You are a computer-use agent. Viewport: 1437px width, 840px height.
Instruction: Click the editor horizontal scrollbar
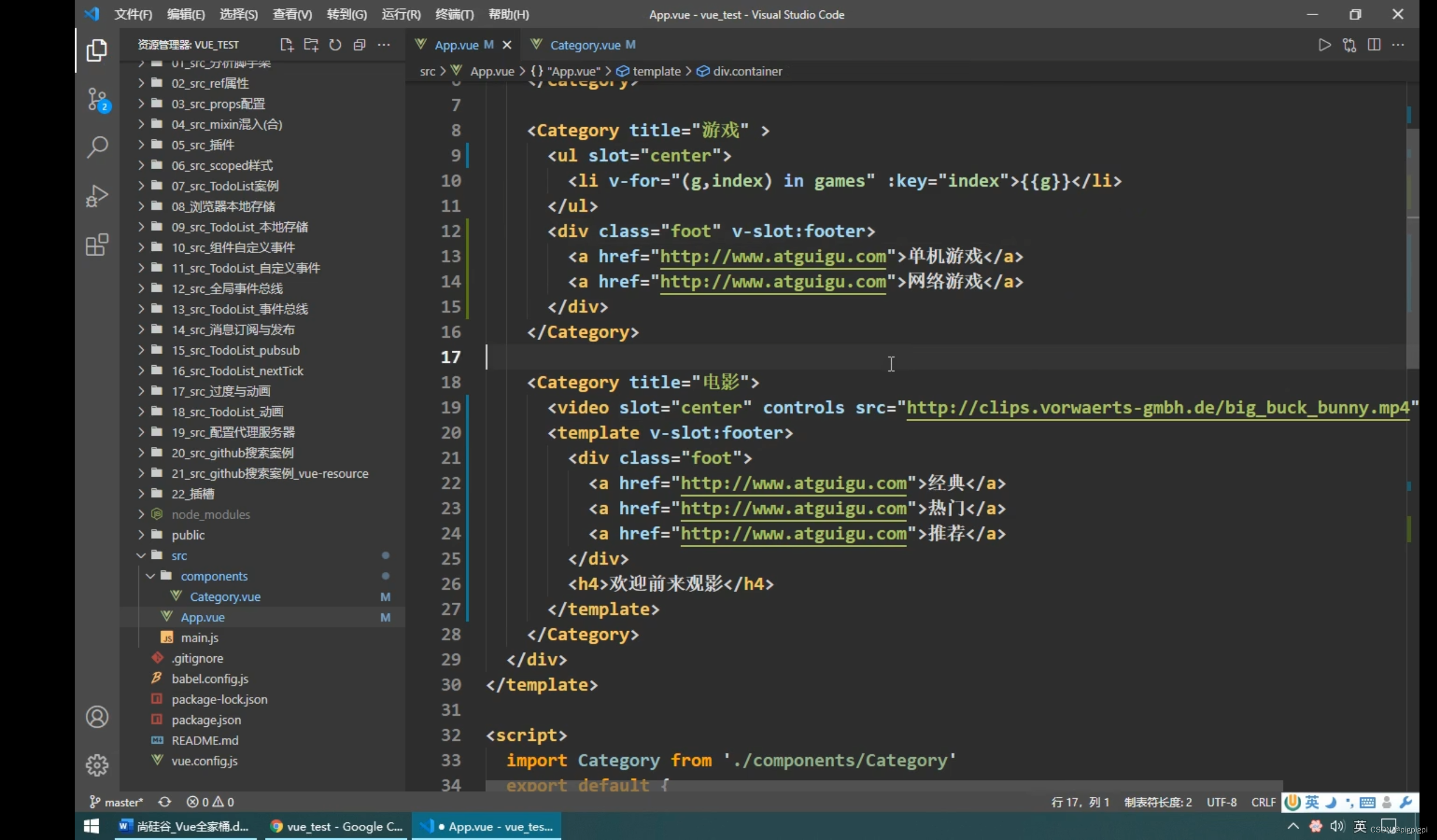coord(884,786)
